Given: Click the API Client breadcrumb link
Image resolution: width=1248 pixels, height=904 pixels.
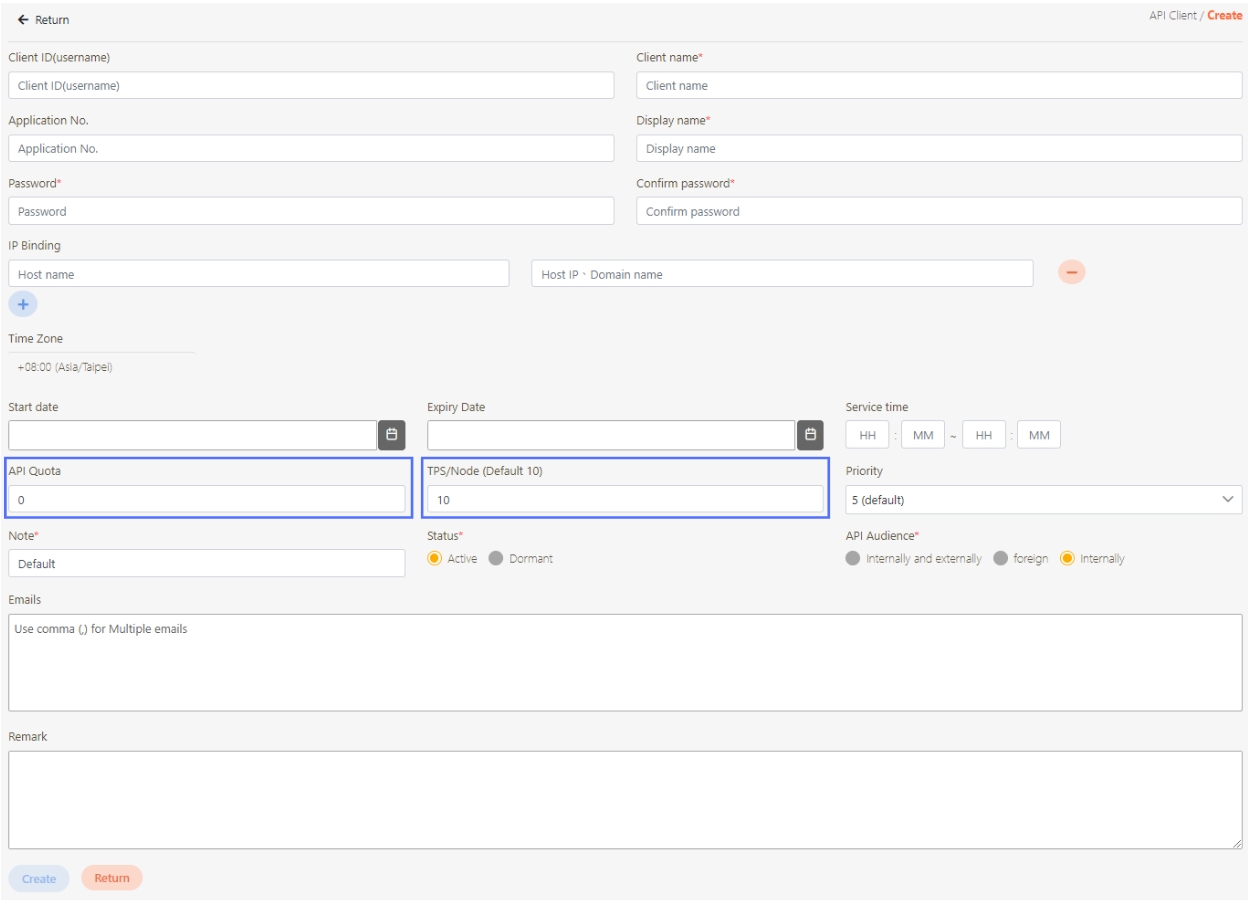Looking at the screenshot, I should [1173, 16].
